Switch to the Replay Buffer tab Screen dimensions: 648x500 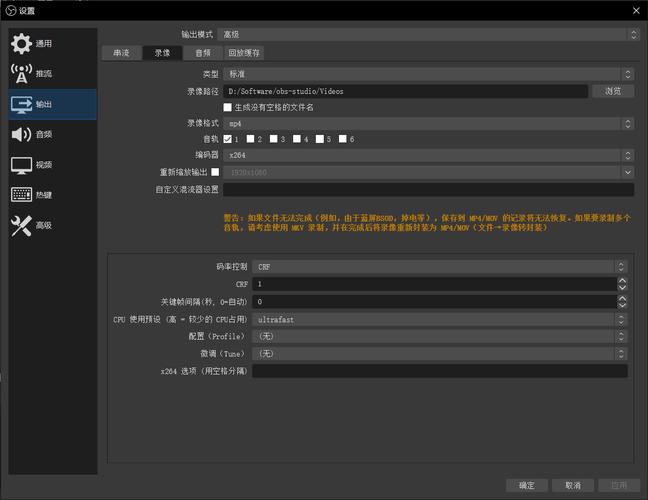(x=244, y=53)
